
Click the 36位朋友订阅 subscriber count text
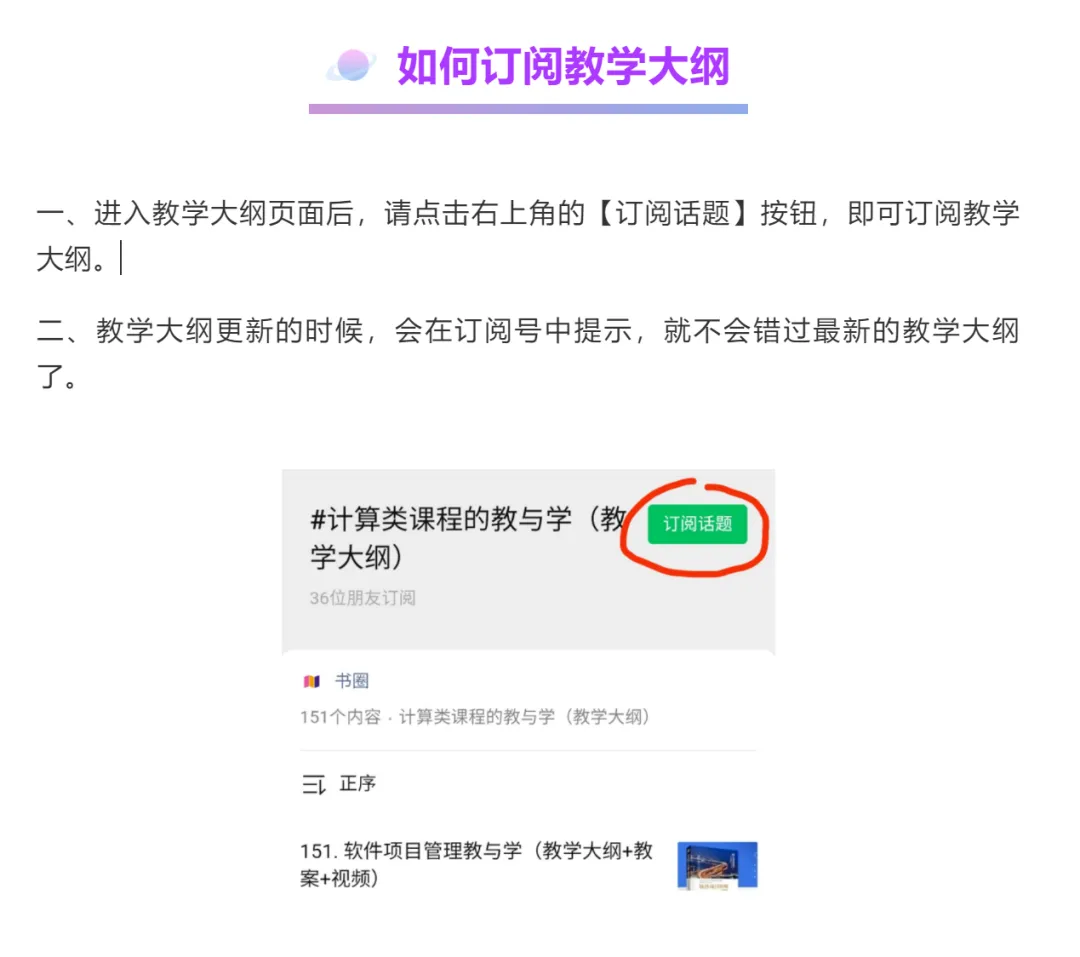pyautogui.click(x=362, y=598)
